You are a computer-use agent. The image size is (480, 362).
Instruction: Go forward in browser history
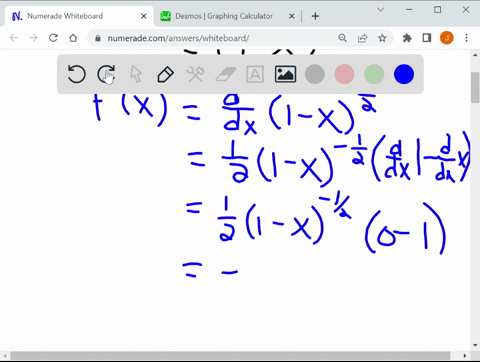33,38
